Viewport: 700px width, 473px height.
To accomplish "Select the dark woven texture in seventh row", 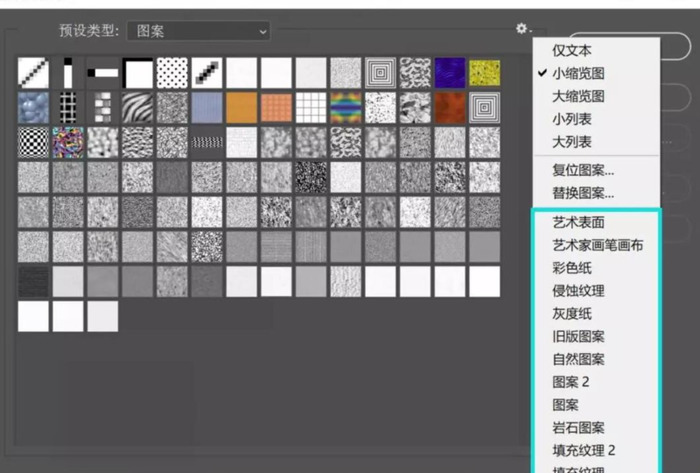I will point(33,282).
